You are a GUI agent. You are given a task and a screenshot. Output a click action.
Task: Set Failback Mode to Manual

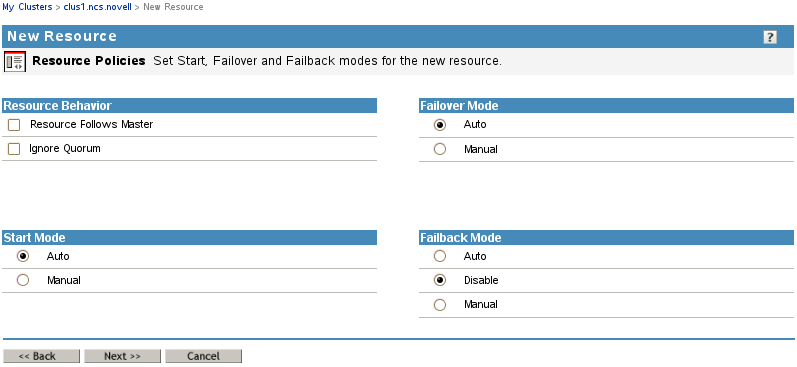[440, 304]
